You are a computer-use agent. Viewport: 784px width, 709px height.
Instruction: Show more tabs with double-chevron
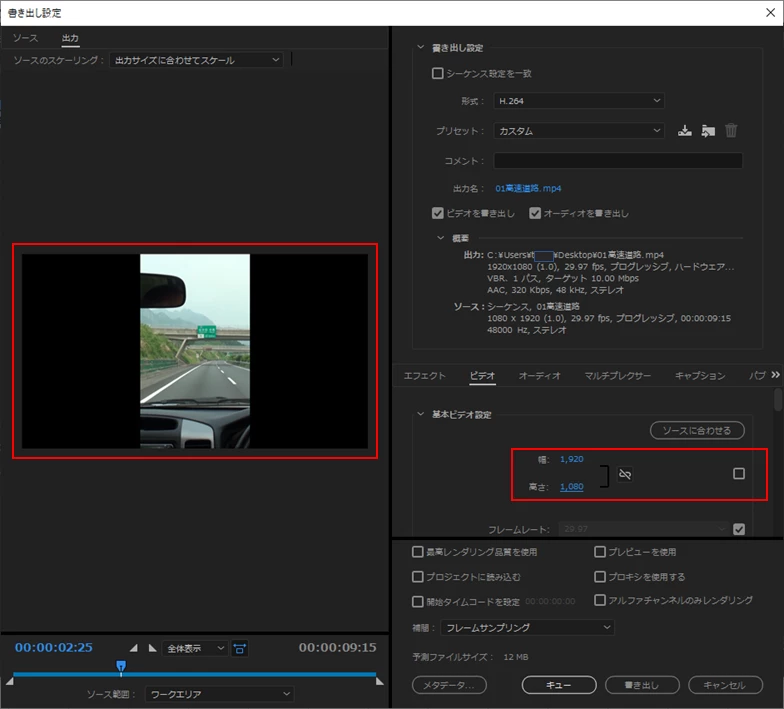click(x=775, y=375)
